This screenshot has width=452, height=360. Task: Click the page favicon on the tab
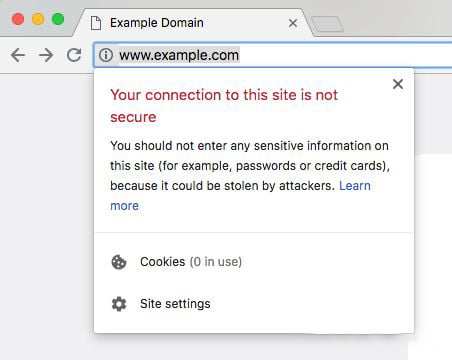click(96, 23)
